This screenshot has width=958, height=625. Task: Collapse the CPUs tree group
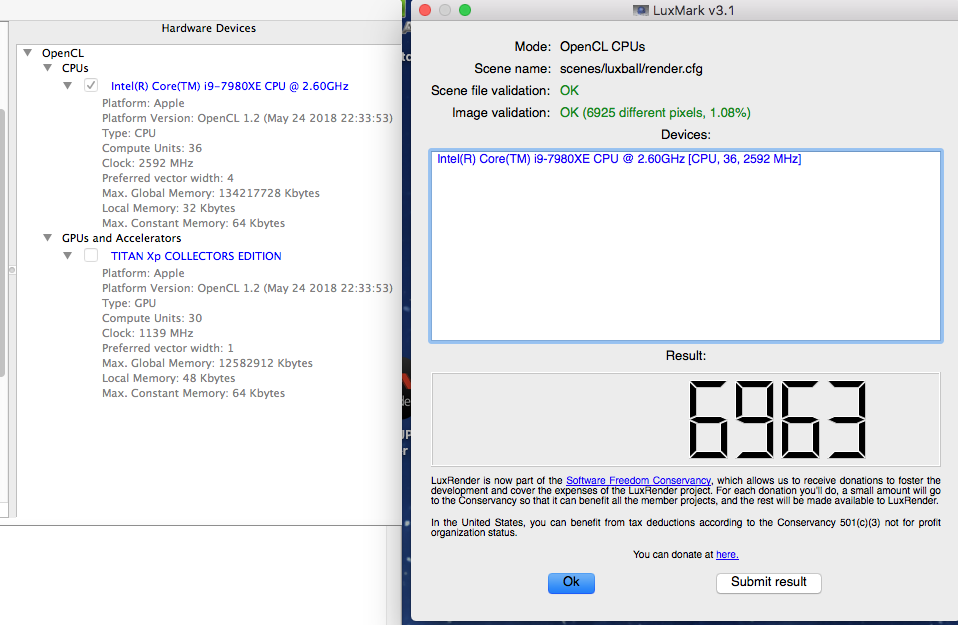(48, 68)
